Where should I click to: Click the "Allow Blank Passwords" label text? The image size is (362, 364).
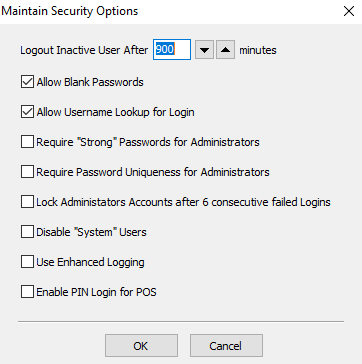click(90, 82)
